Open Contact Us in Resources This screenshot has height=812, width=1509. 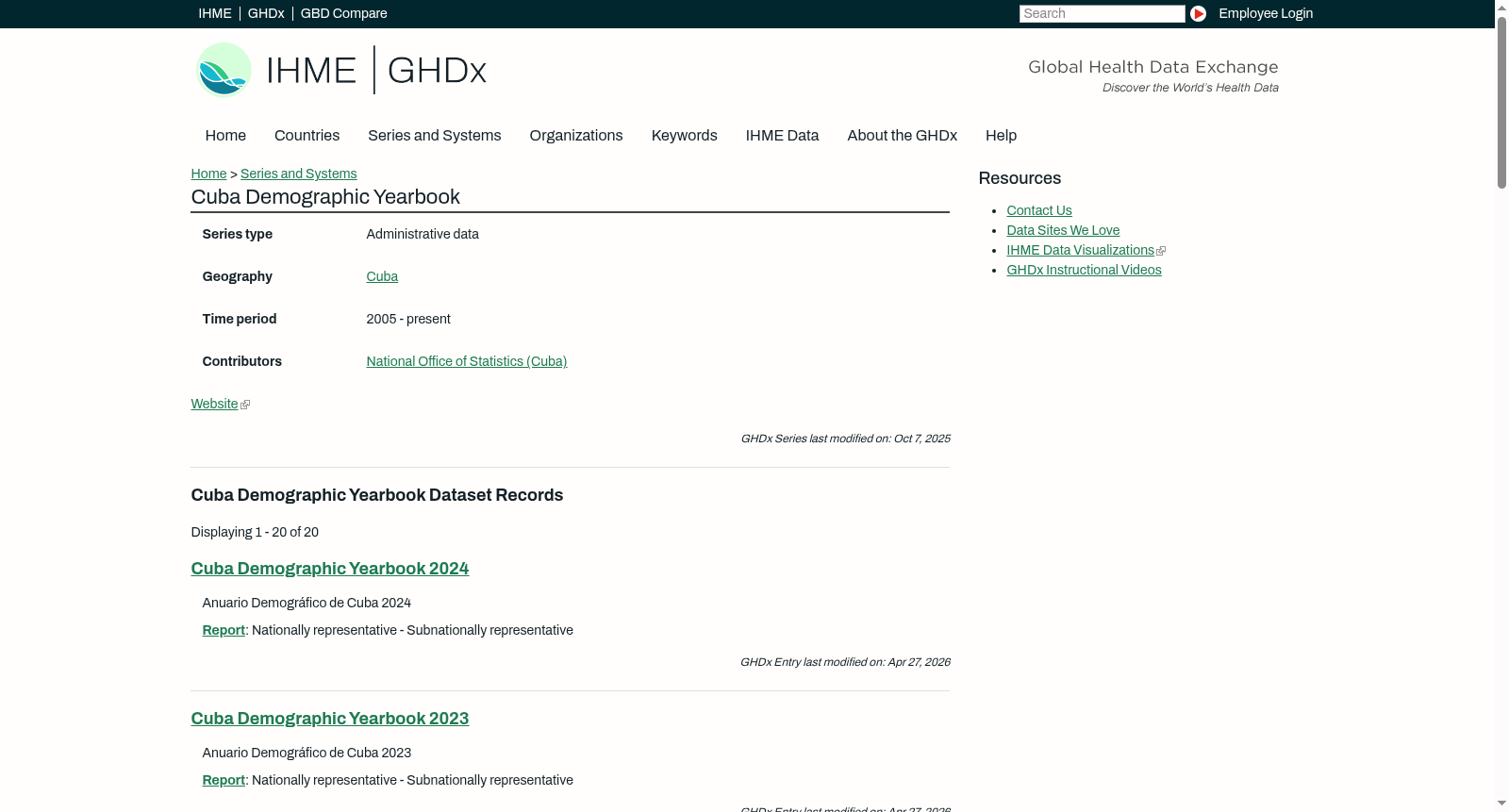coord(1038,210)
